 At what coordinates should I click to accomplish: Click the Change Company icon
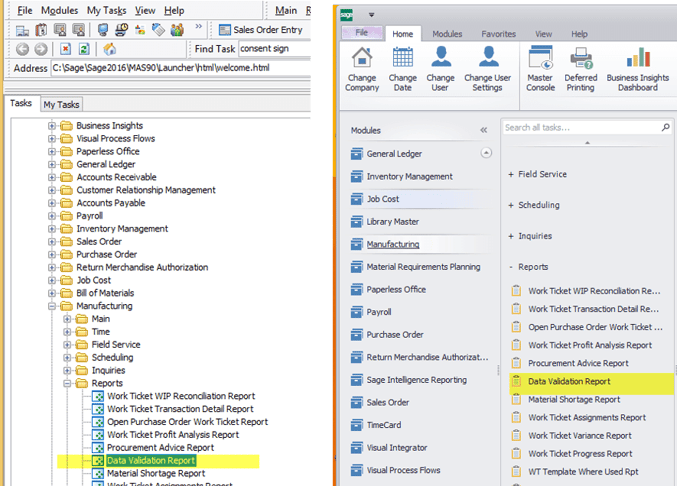[361, 69]
